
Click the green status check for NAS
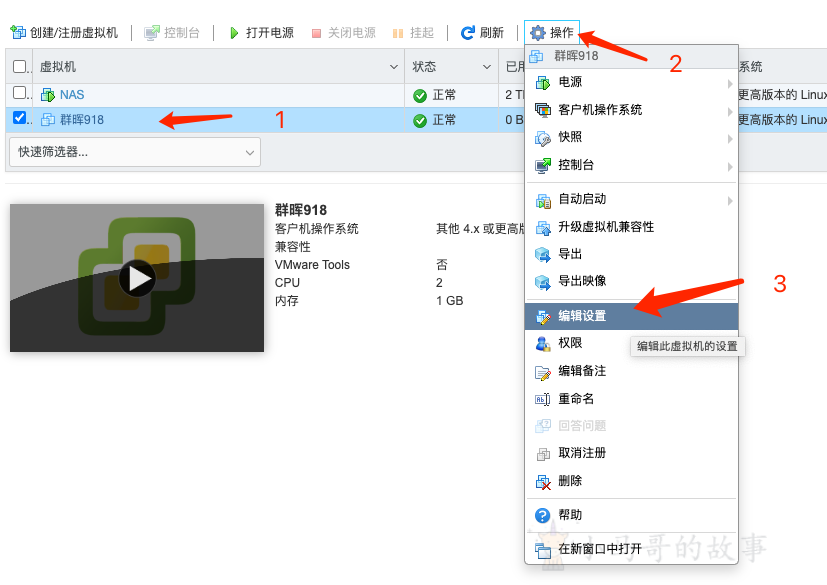[x=420, y=95]
